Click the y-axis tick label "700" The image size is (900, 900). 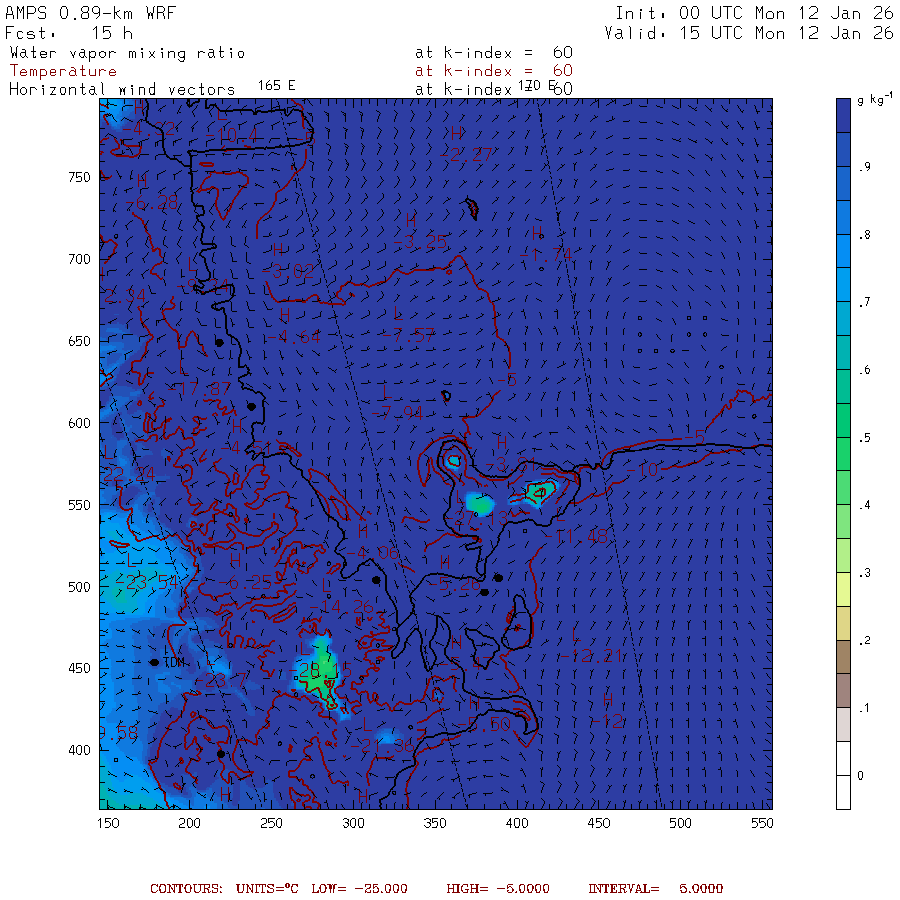click(x=79, y=259)
